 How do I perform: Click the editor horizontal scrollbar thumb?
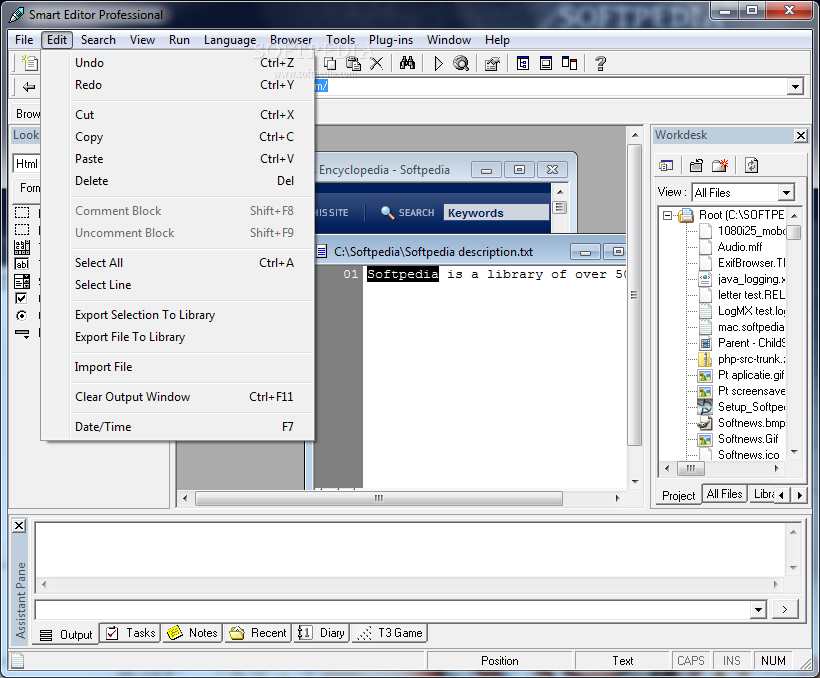click(379, 498)
